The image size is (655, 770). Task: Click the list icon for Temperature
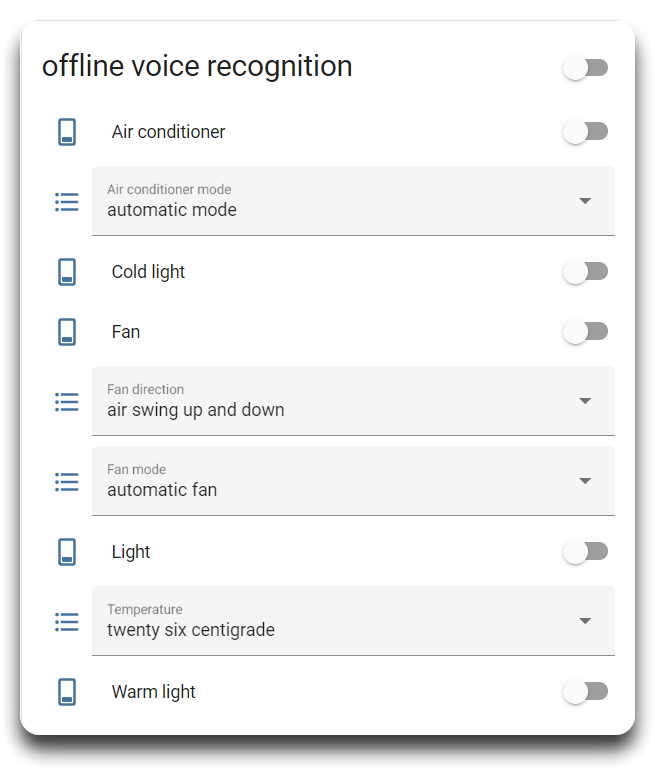[x=67, y=622]
